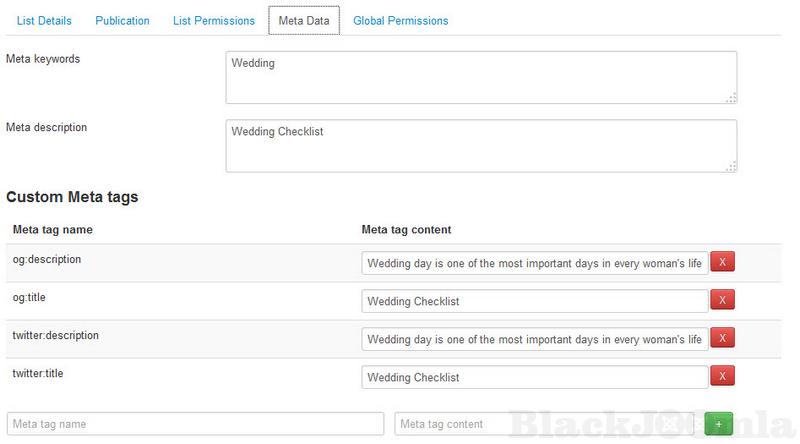Image resolution: width=800 pixels, height=444 pixels.
Task: Remove the twitter:title meta tag row
Action: click(x=722, y=377)
